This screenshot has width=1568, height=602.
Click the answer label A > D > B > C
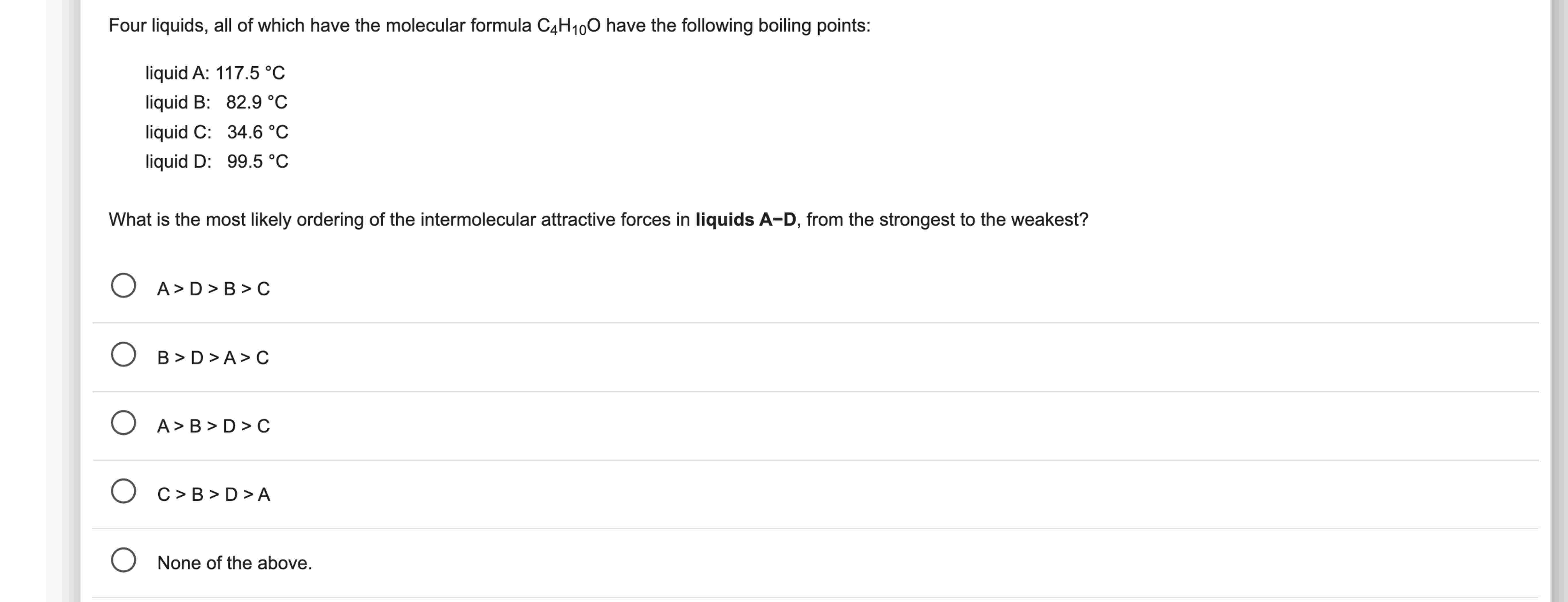coord(214,289)
